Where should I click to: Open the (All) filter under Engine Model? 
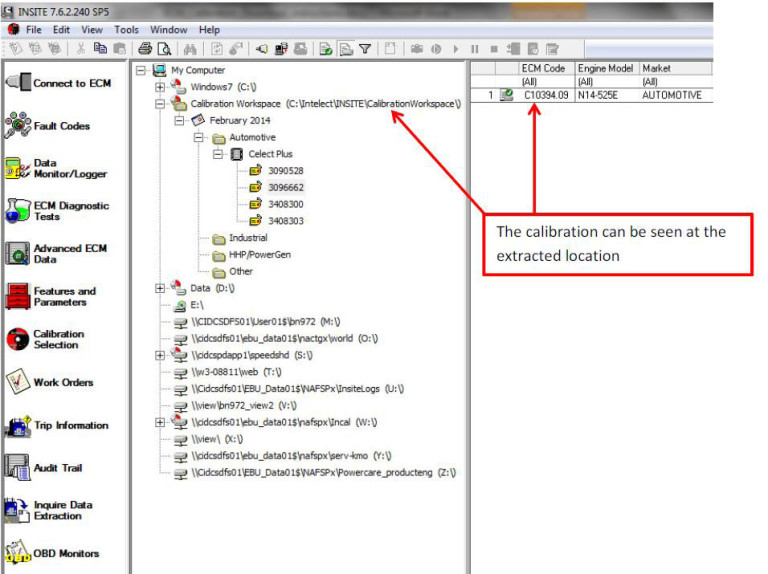tap(607, 81)
